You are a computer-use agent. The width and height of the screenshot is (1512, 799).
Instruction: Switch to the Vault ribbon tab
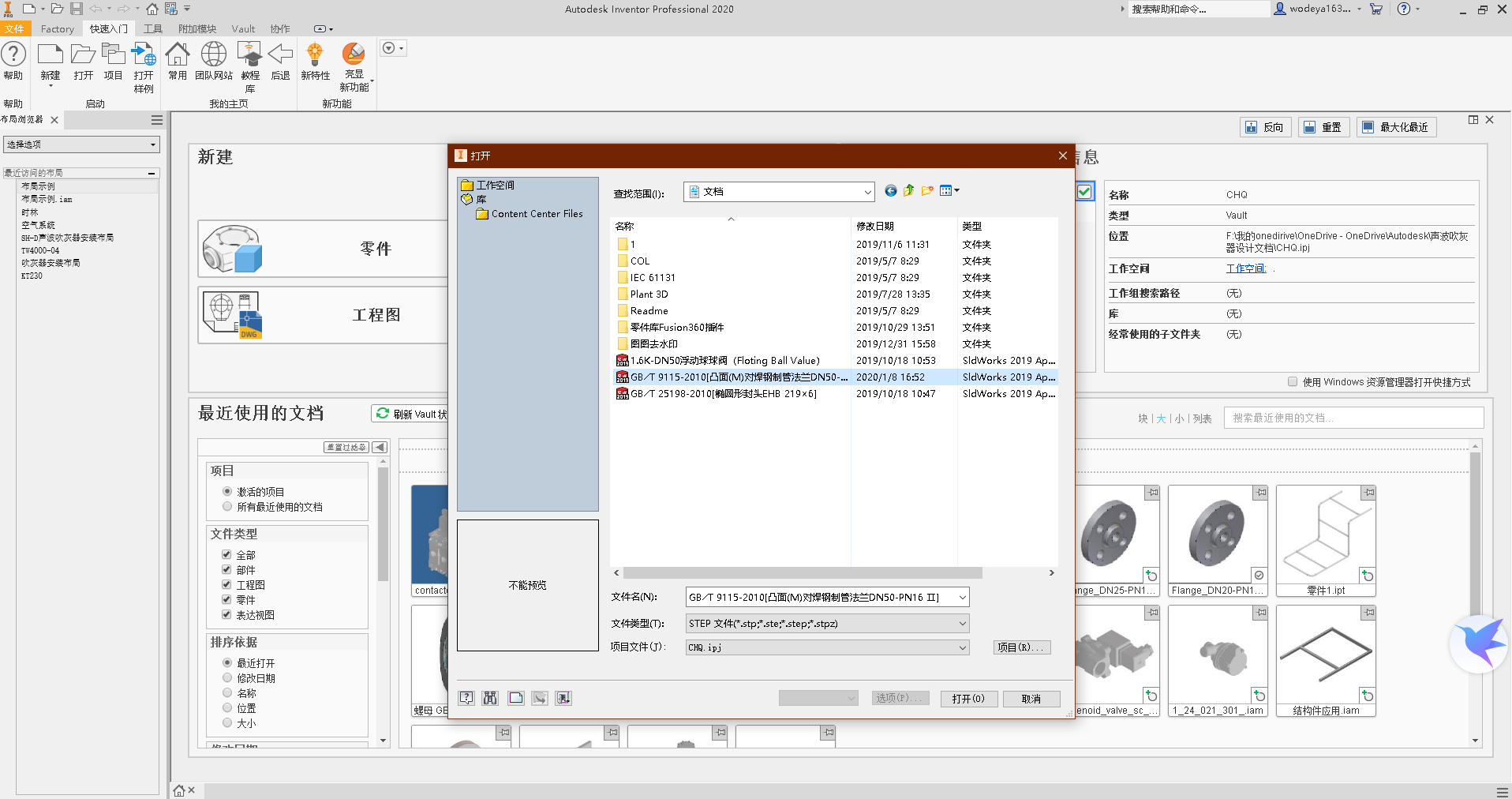[x=243, y=29]
